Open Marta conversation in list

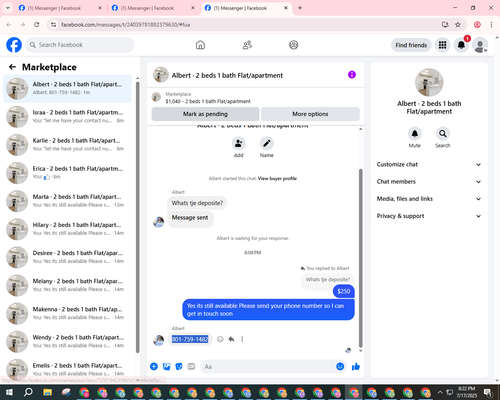click(67, 201)
